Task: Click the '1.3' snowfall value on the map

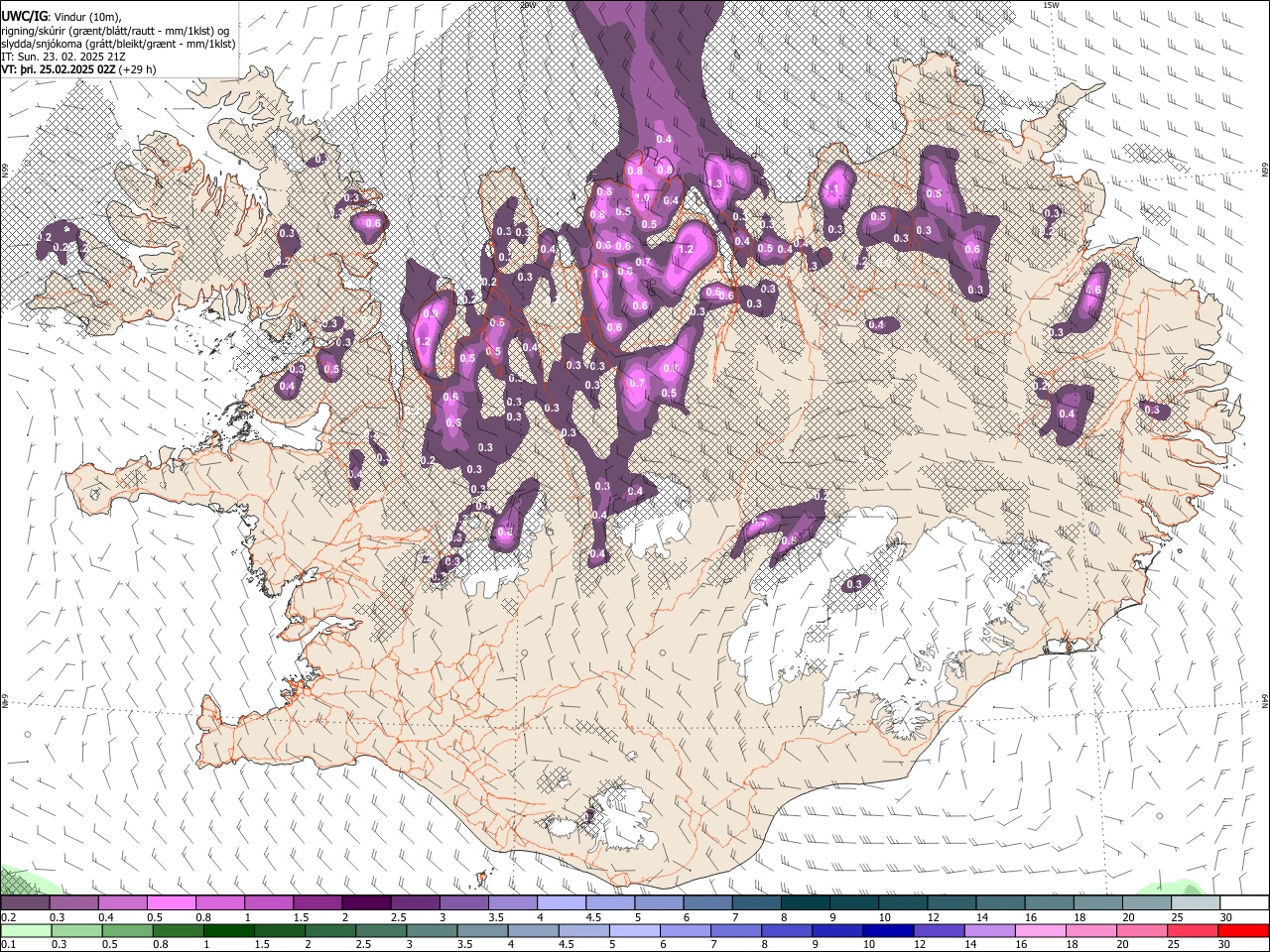Action: [715, 184]
